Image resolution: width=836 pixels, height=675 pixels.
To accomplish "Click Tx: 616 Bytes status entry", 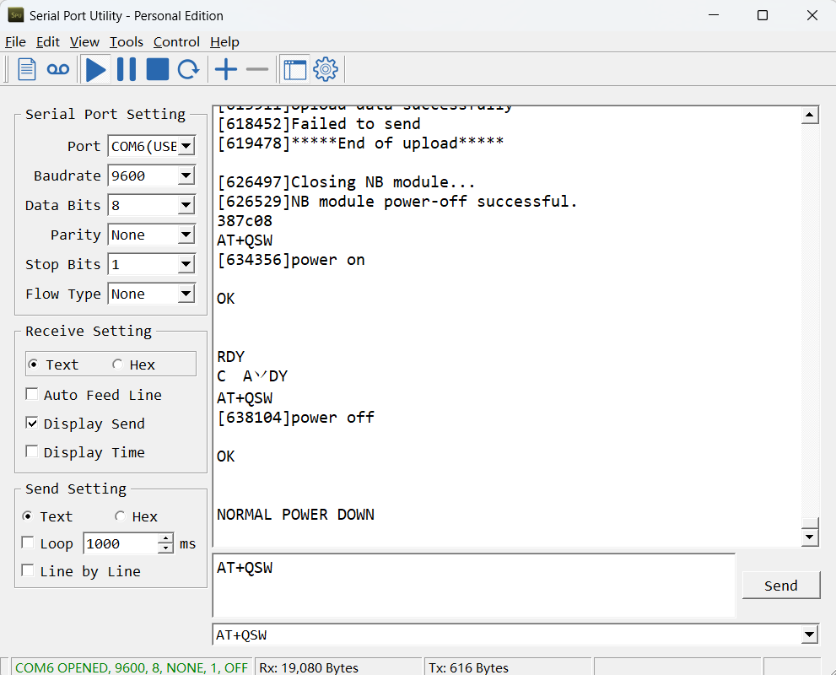I will pyautogui.click(x=469, y=667).
